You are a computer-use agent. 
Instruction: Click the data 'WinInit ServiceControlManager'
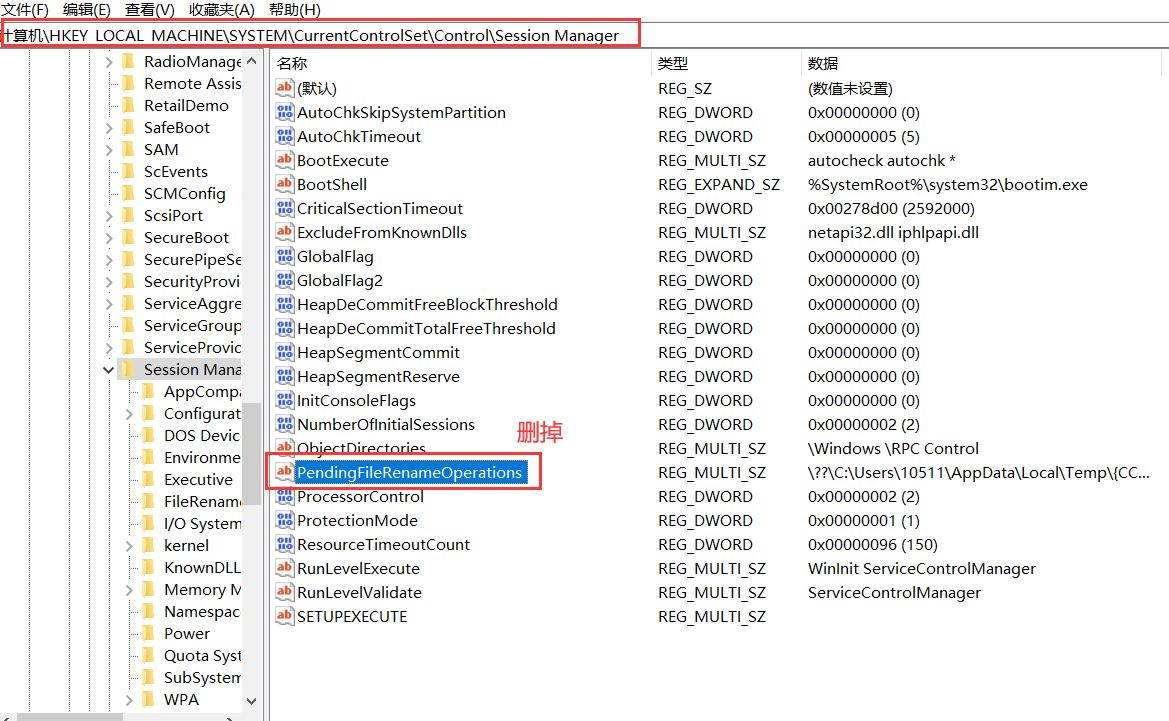pyautogui.click(x=922, y=568)
